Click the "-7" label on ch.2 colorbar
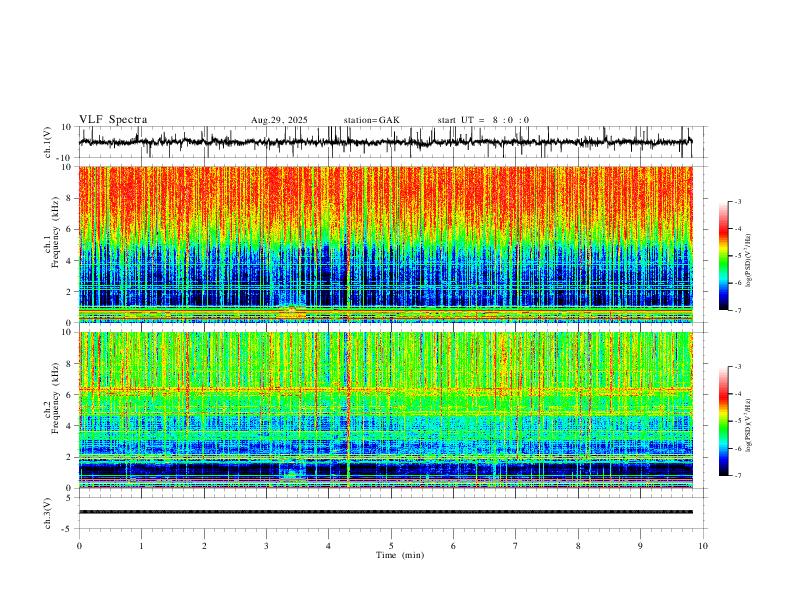Screen dimensions: 792x612 pos(737,475)
